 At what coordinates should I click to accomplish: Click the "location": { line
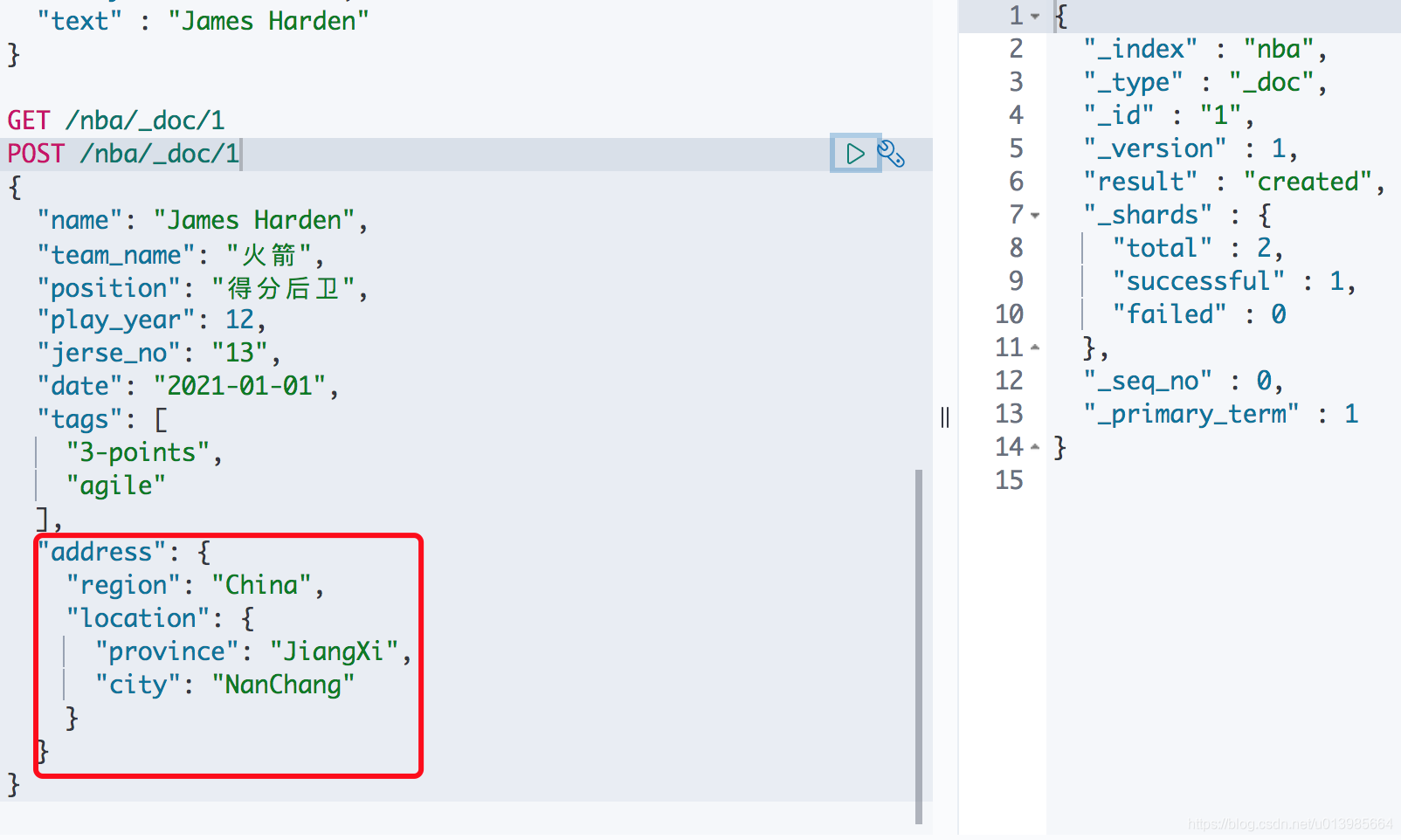click(160, 618)
